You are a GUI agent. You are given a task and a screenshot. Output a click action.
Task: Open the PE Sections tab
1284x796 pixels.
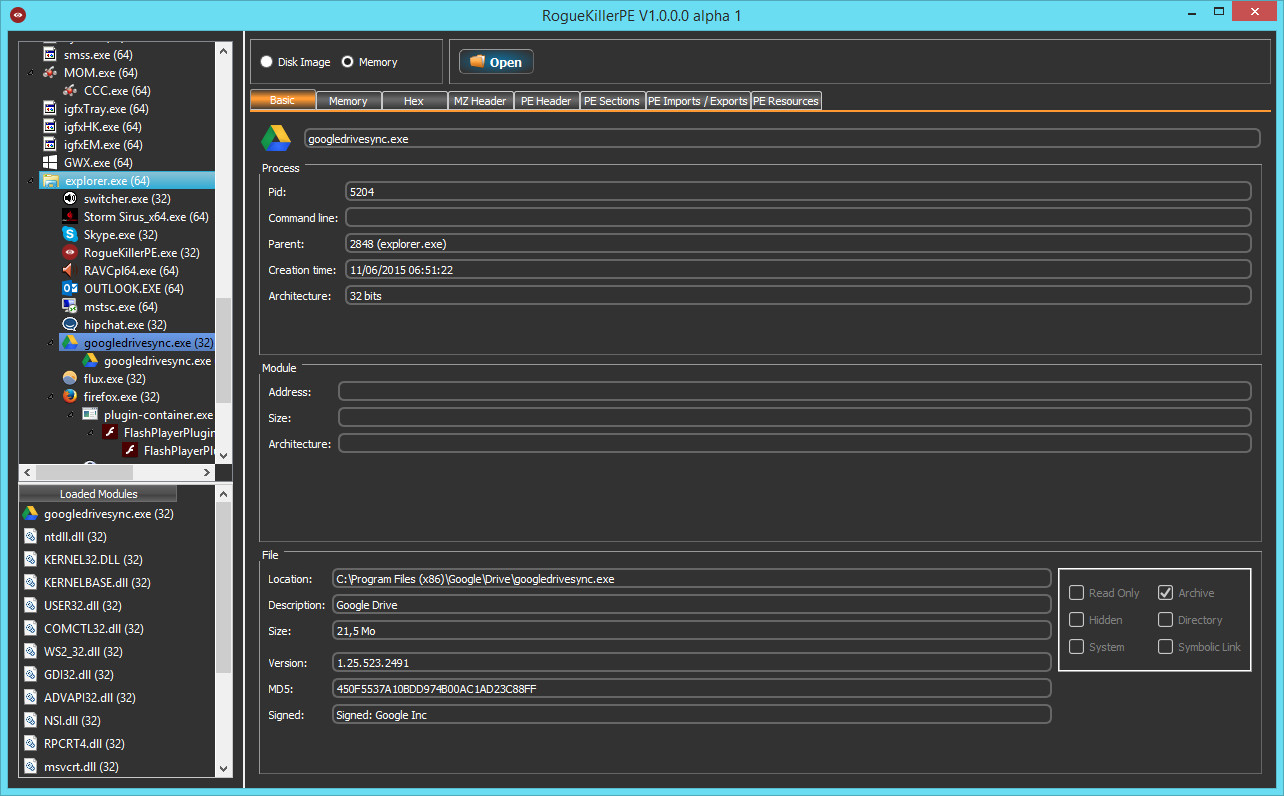click(612, 101)
